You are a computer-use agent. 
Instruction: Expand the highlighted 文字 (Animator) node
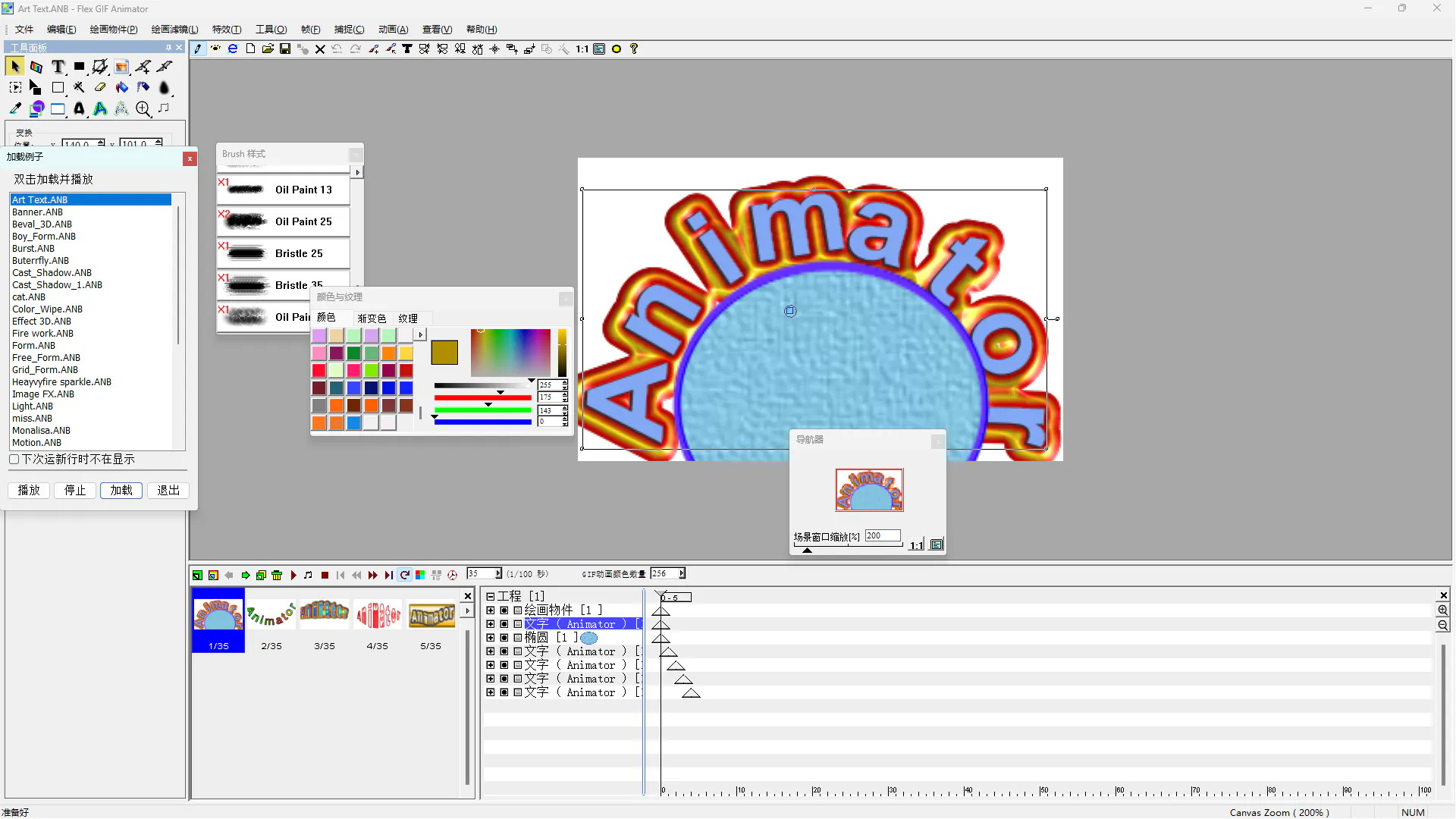491,624
